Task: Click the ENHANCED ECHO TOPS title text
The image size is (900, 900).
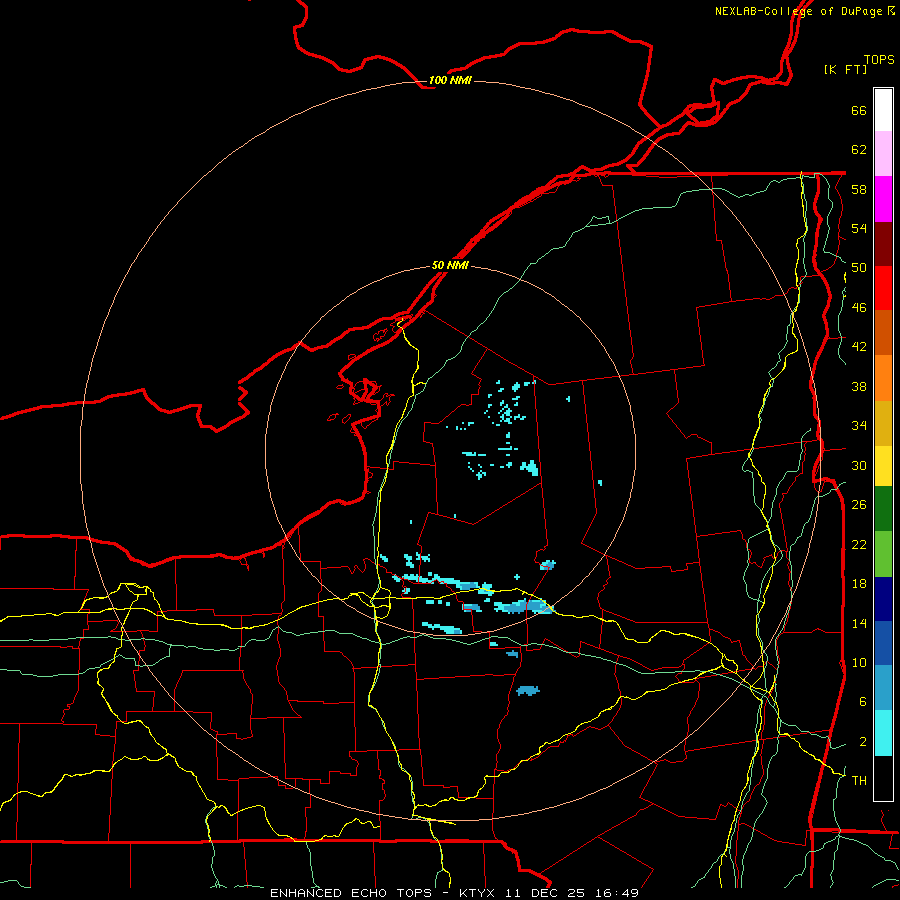Action: pyautogui.click(x=351, y=893)
